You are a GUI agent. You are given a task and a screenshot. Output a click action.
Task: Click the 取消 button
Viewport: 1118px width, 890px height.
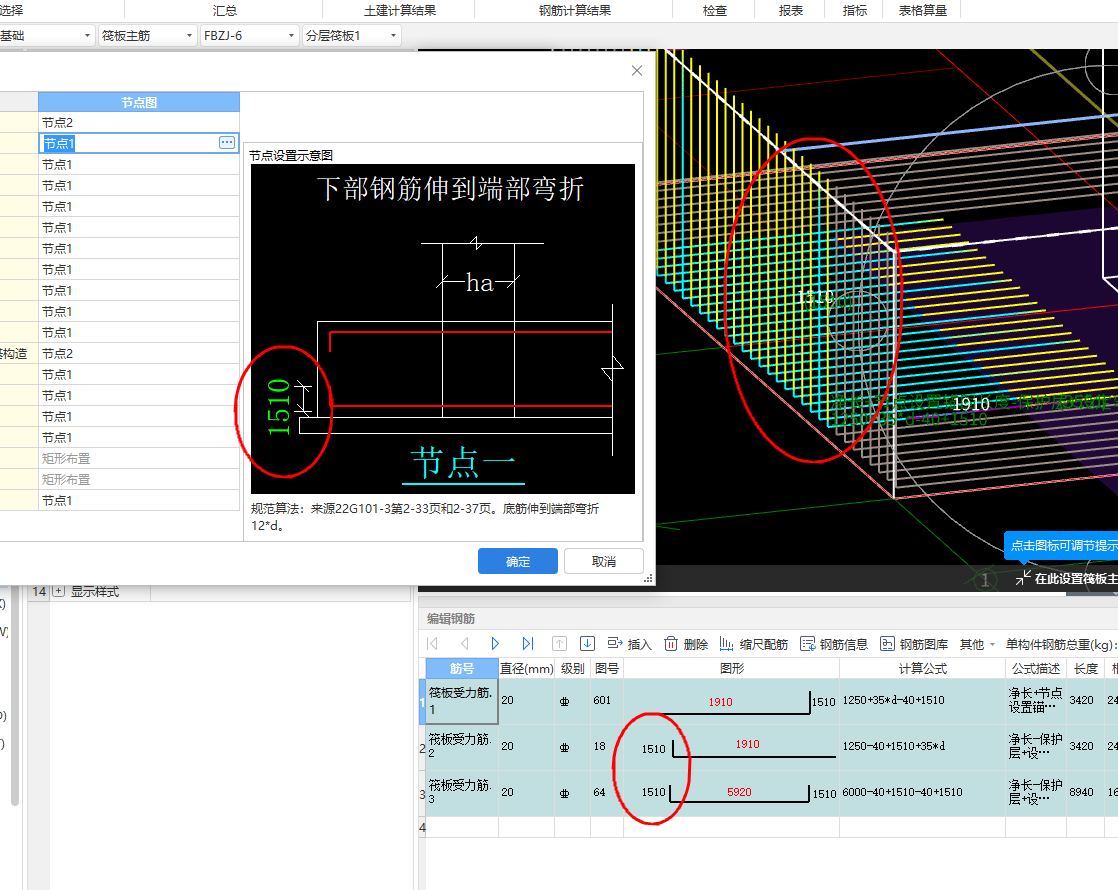tap(603, 561)
